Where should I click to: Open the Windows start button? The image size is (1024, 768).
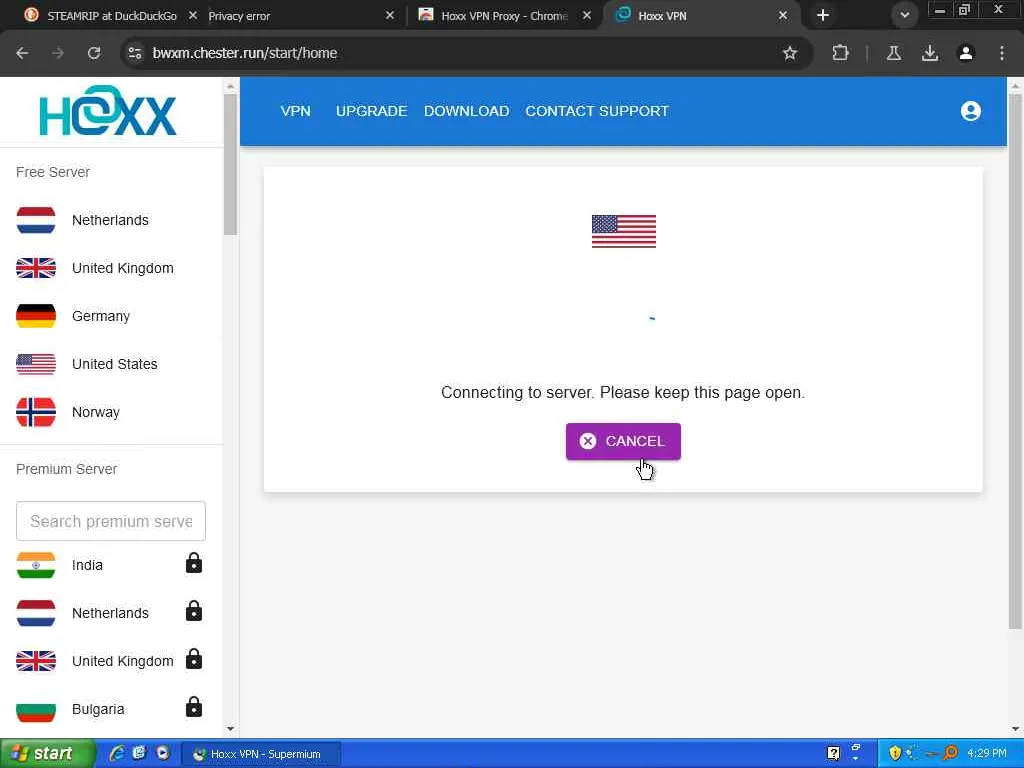46,754
